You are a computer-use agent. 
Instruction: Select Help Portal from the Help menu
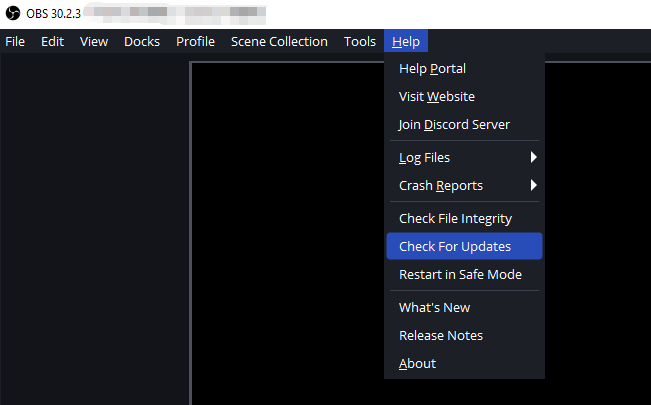432,69
